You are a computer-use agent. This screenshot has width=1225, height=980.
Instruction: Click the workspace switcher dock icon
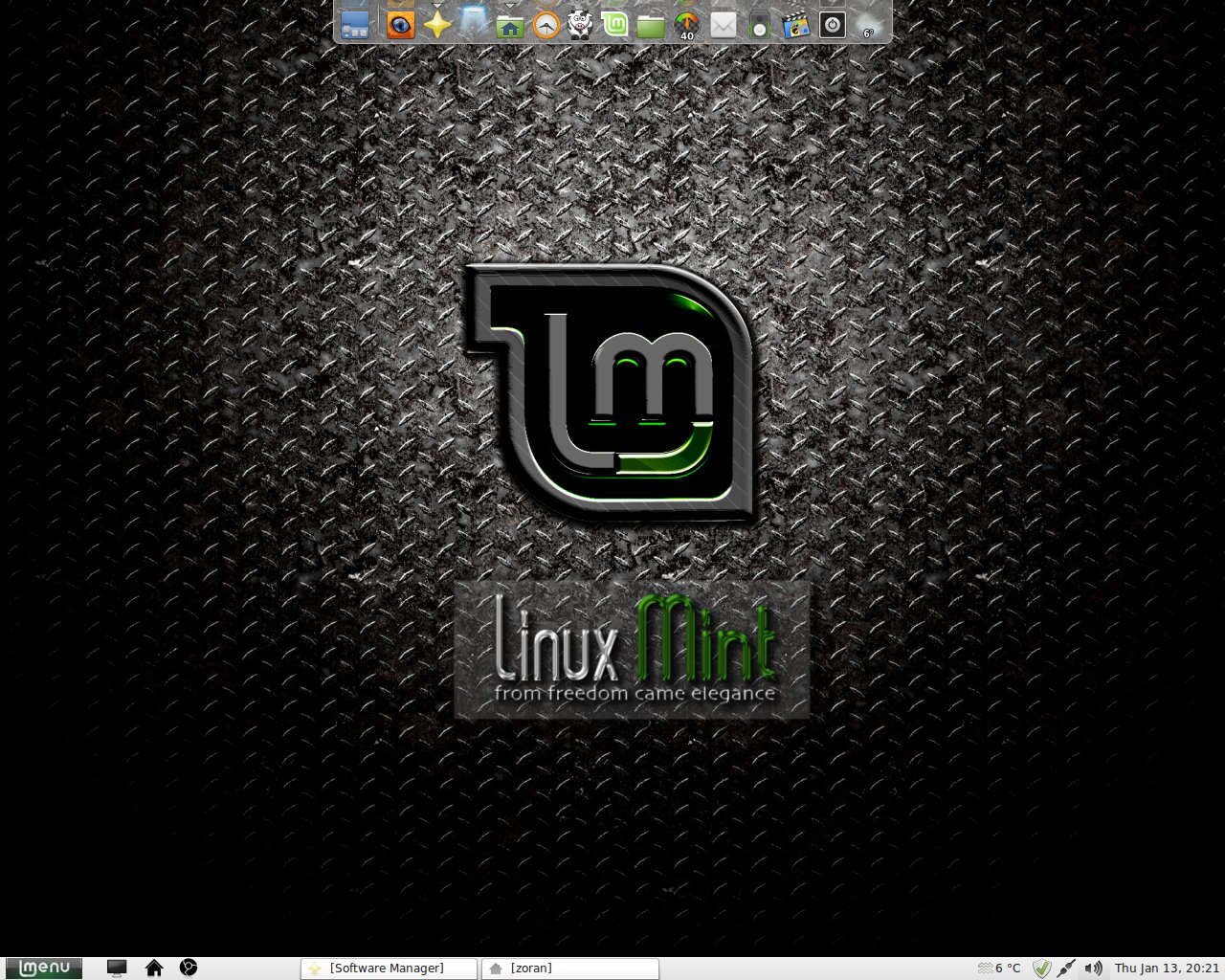coord(355,23)
